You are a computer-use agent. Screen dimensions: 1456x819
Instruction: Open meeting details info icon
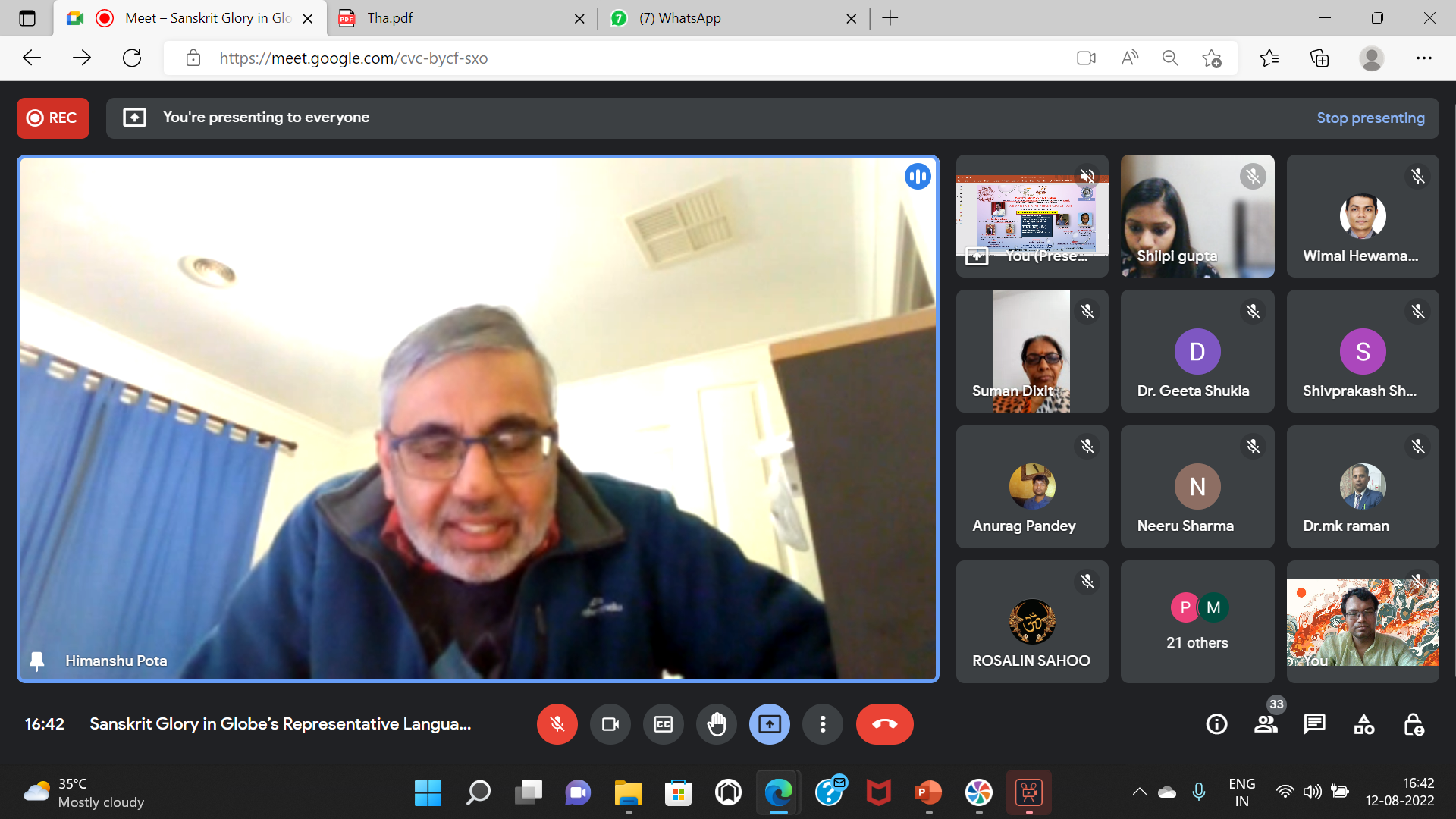pyautogui.click(x=1216, y=724)
